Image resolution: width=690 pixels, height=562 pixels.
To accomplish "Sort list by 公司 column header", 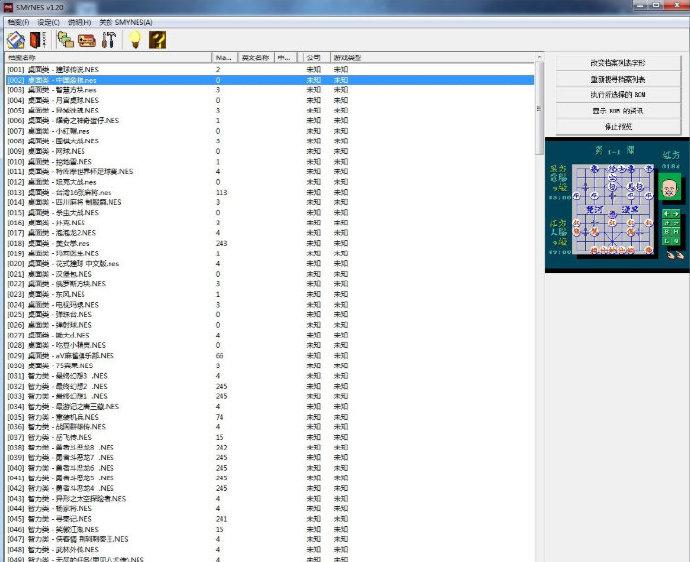I will click(x=317, y=58).
